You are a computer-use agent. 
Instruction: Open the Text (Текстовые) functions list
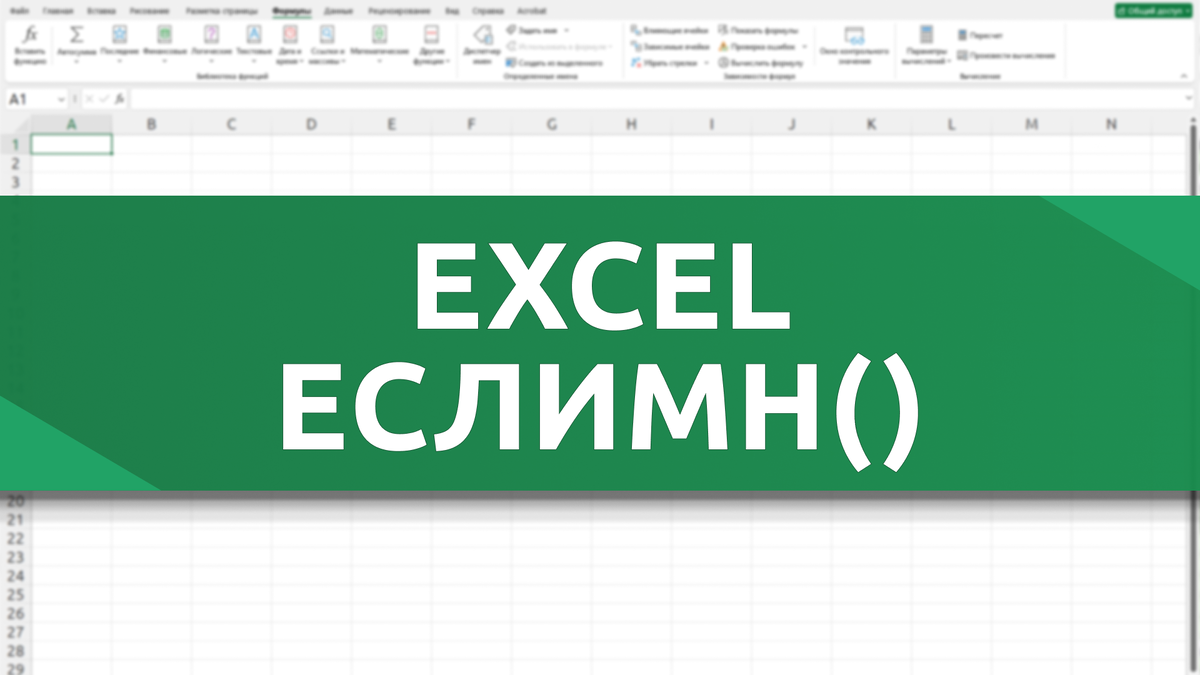[x=254, y=44]
